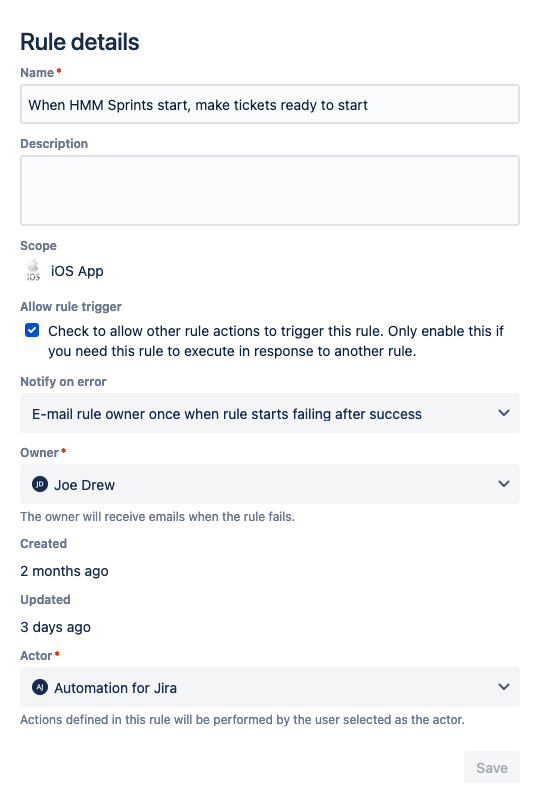Viewport: 545px width, 806px height.
Task: Click Joe Drew's JD avatar icon
Action: 40,484
